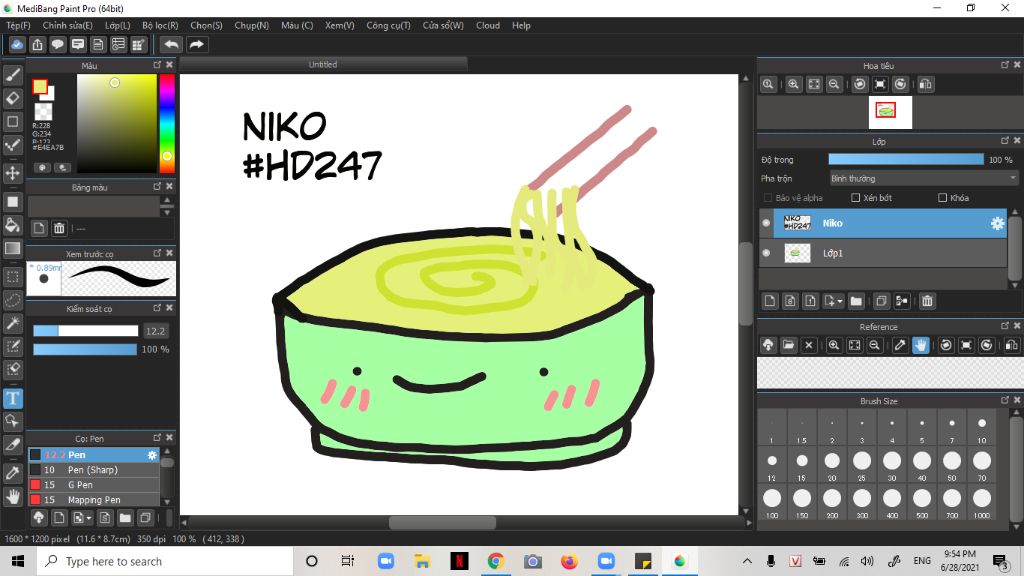
Task: Click the export share icon in top toolbar
Action: click(x=37, y=44)
